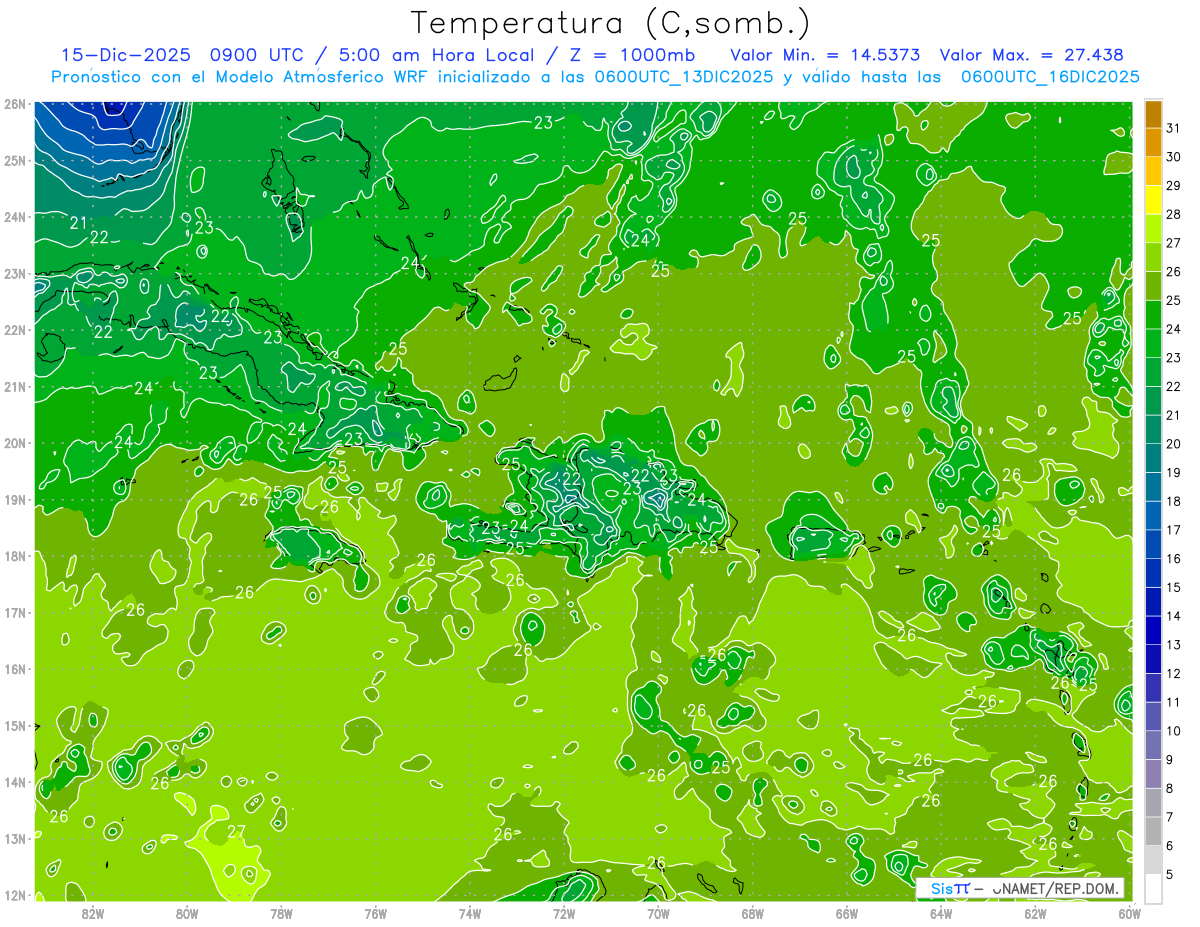Click the legend value 14
The width and height of the screenshot is (1200, 927).
point(1173,616)
